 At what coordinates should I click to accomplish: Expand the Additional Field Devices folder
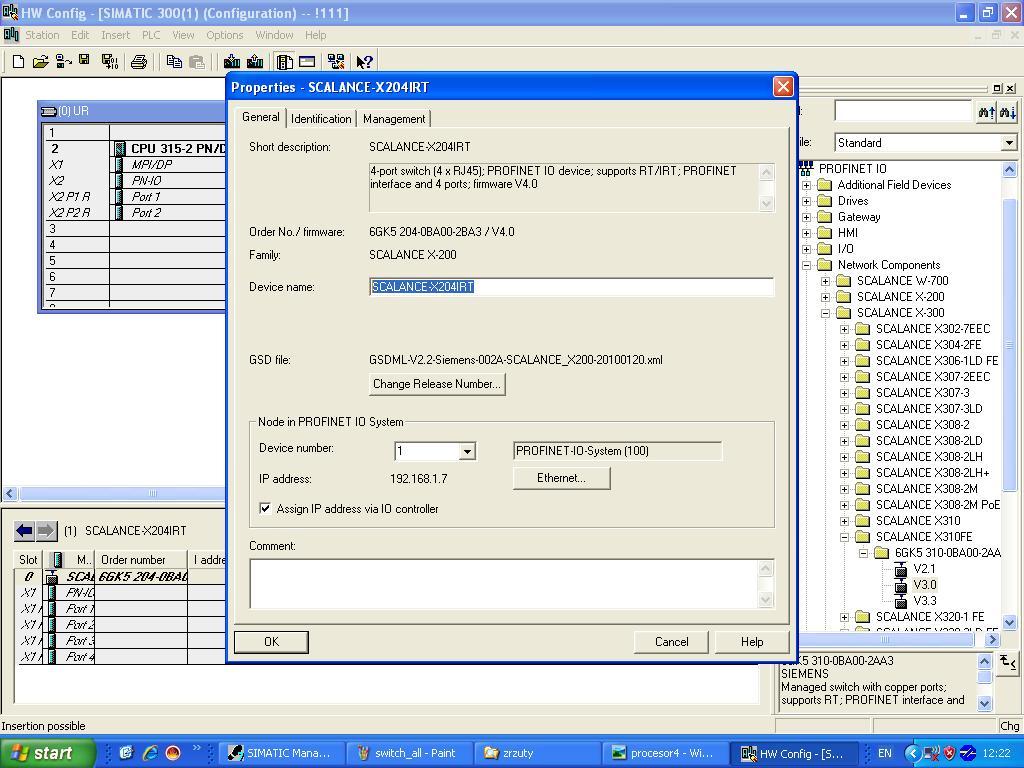[x=807, y=185]
